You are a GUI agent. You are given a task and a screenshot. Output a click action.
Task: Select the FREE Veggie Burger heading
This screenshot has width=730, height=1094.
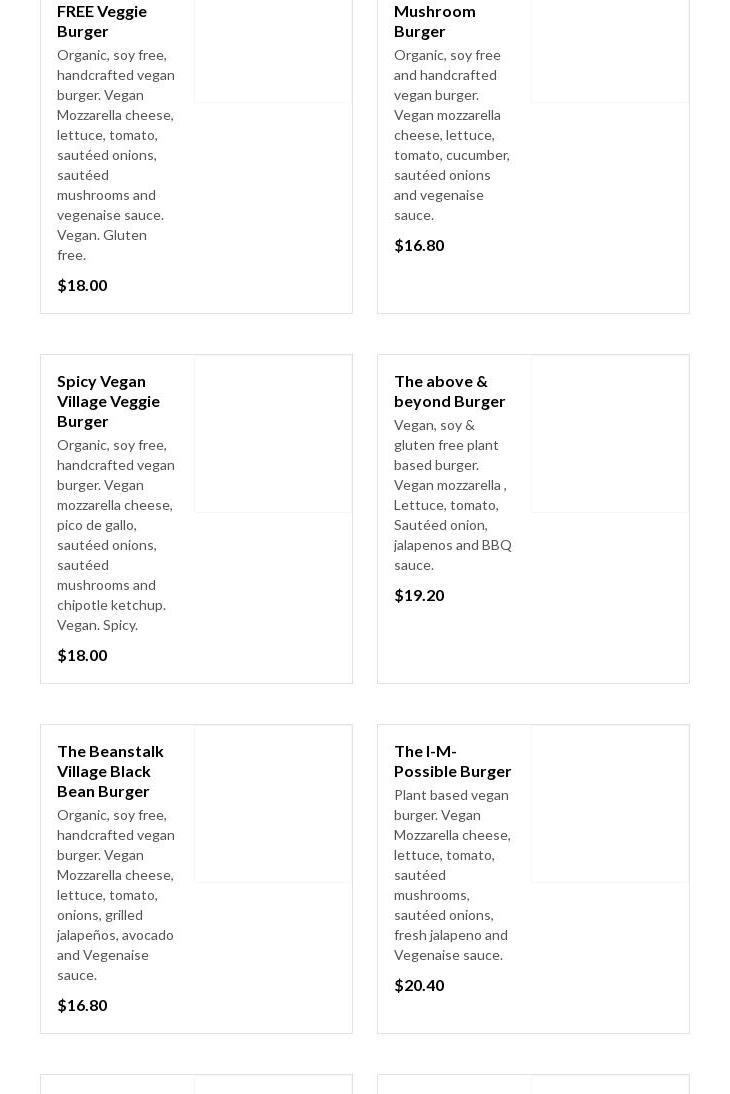click(x=102, y=21)
